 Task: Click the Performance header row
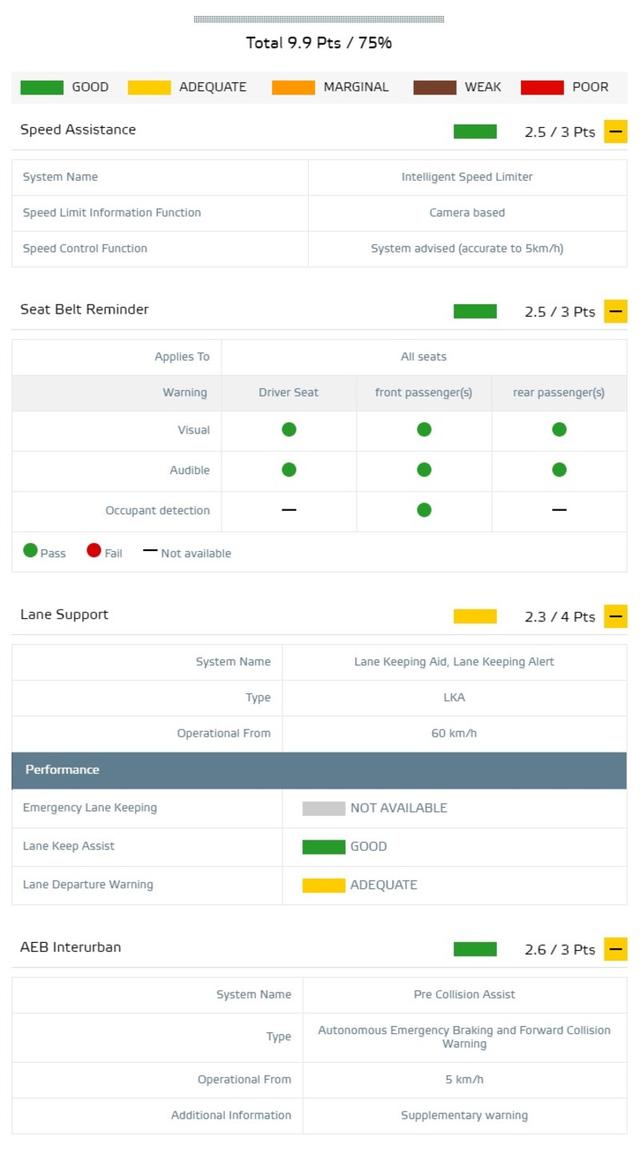[x=319, y=770]
